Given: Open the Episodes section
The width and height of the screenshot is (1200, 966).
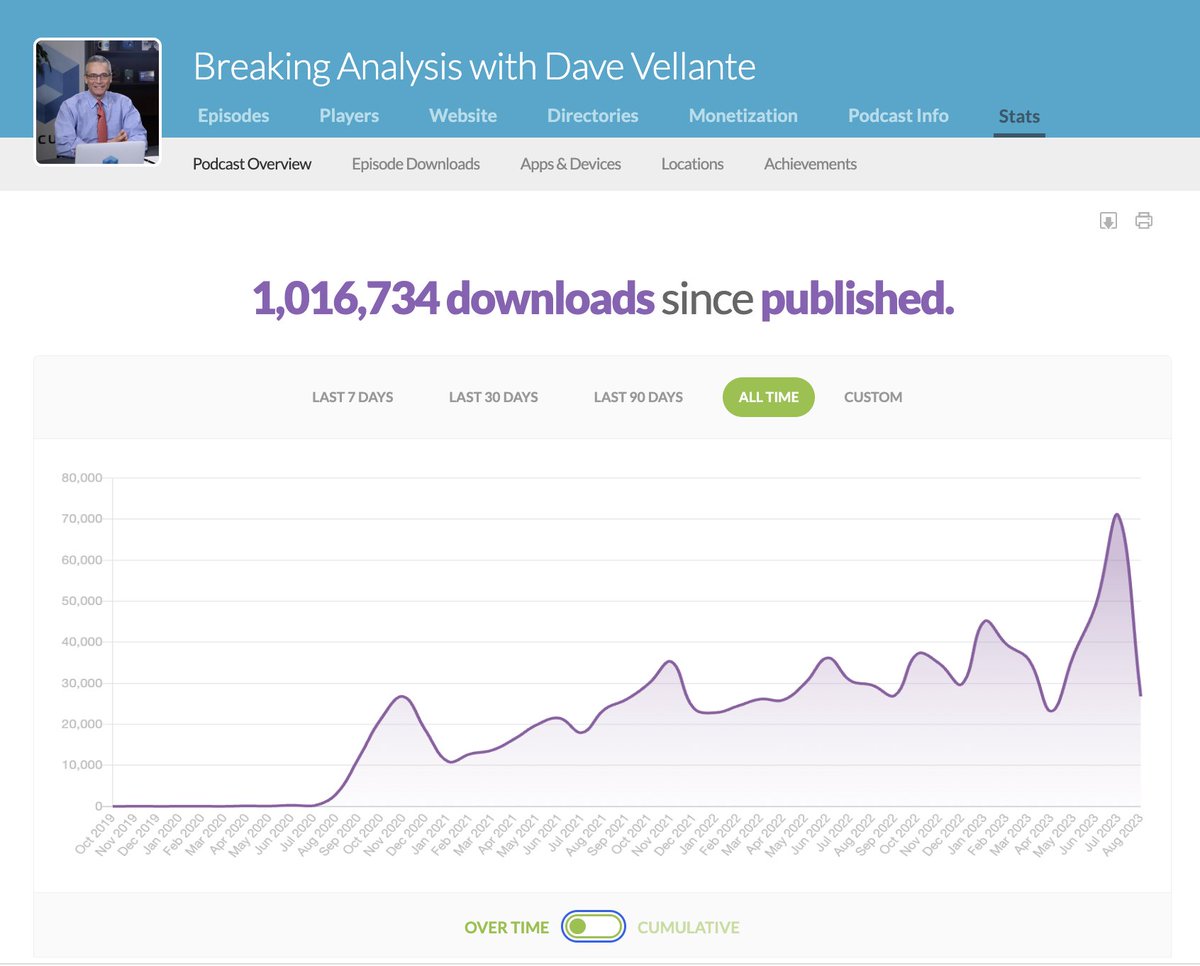Looking at the screenshot, I should (233, 115).
